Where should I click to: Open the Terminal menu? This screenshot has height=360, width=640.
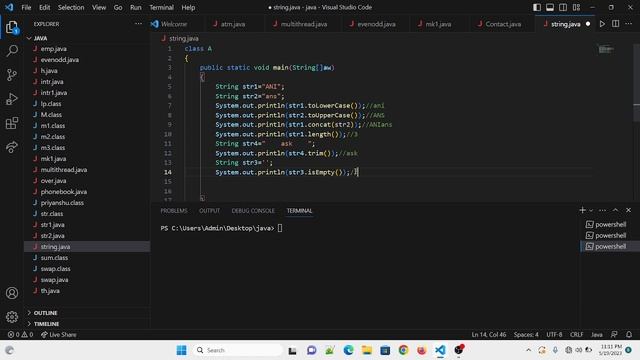tap(161, 7)
